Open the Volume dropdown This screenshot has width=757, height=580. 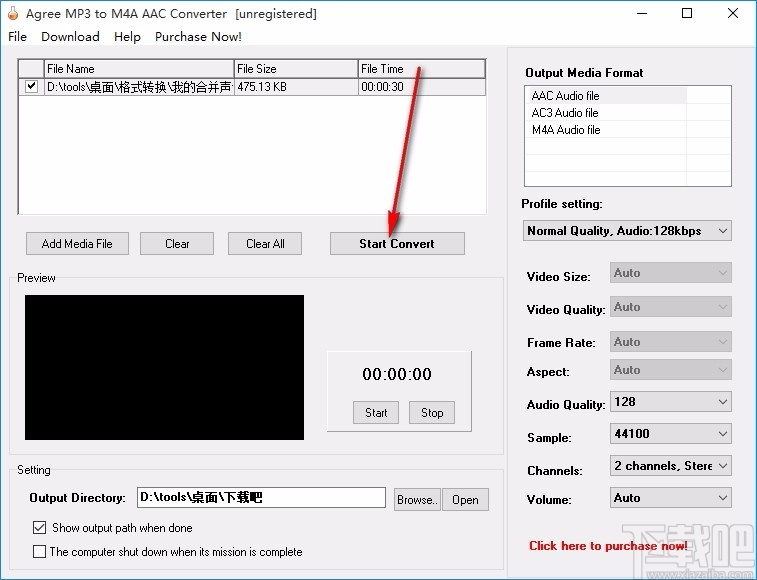click(671, 497)
